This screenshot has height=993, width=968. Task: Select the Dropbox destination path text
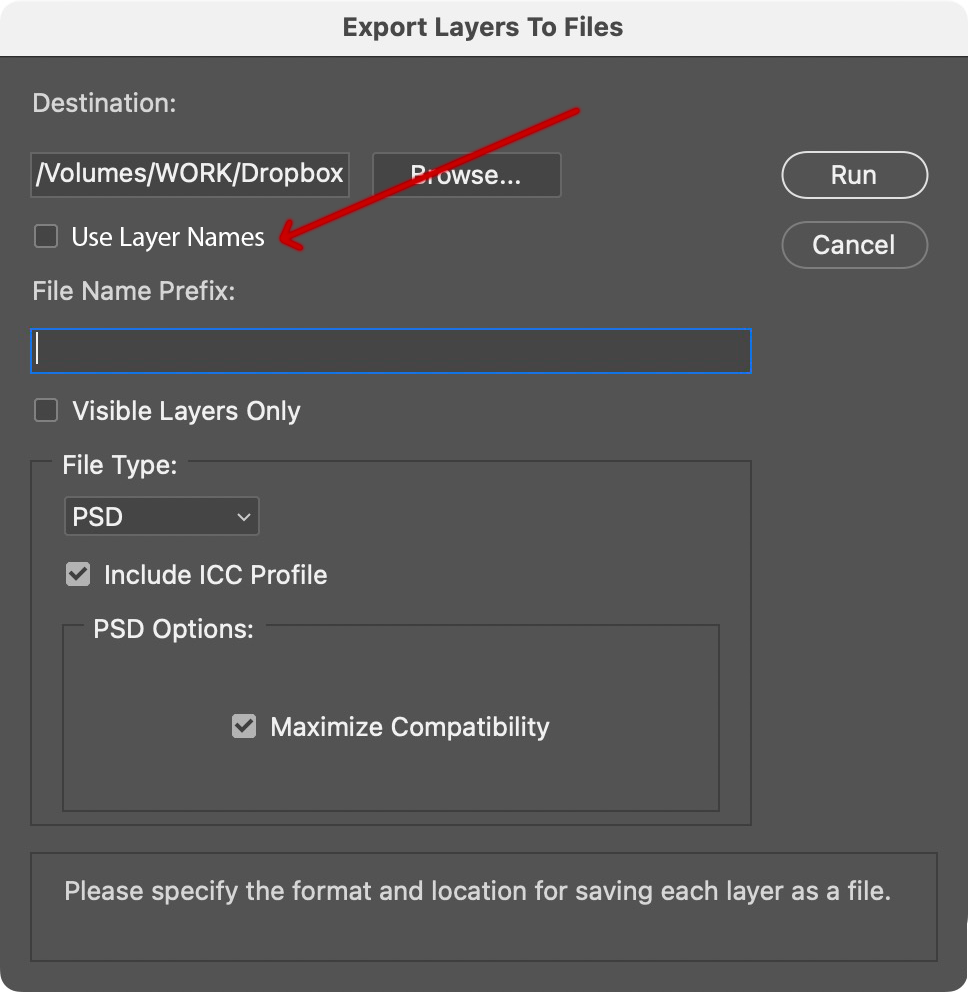[189, 173]
